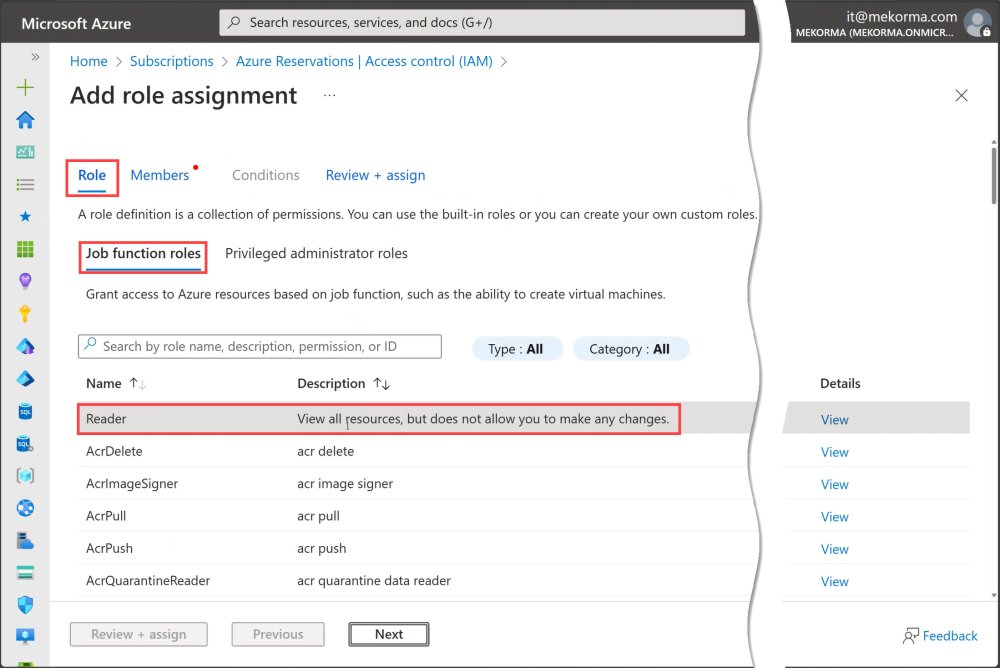Image resolution: width=1000 pixels, height=668 pixels.
Task: Click the green plus Create a resource icon
Action: click(25, 87)
